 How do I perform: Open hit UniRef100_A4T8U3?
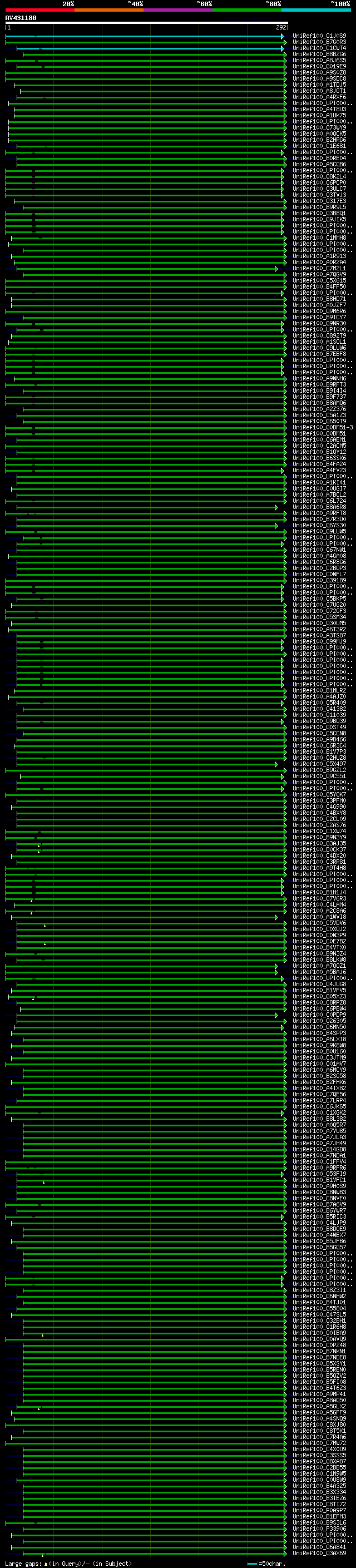click(x=319, y=110)
